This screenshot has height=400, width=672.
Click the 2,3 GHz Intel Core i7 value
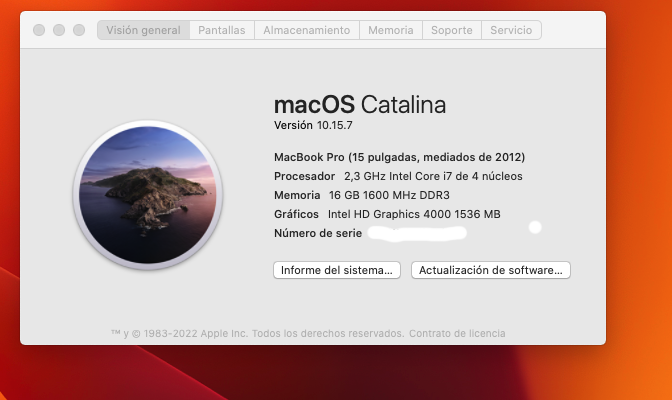[433, 176]
